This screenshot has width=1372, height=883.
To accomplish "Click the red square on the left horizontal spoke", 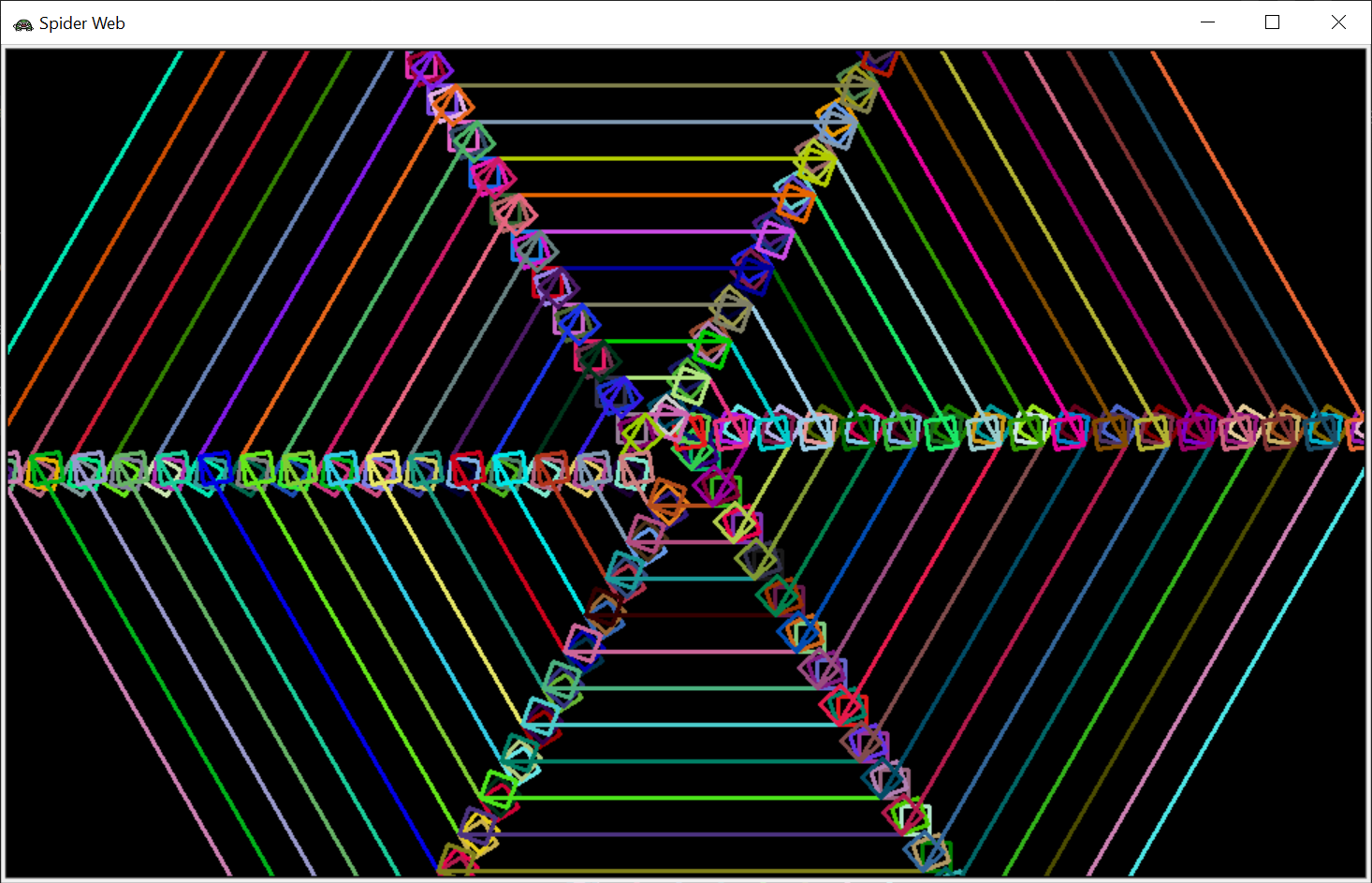I will coord(467,469).
